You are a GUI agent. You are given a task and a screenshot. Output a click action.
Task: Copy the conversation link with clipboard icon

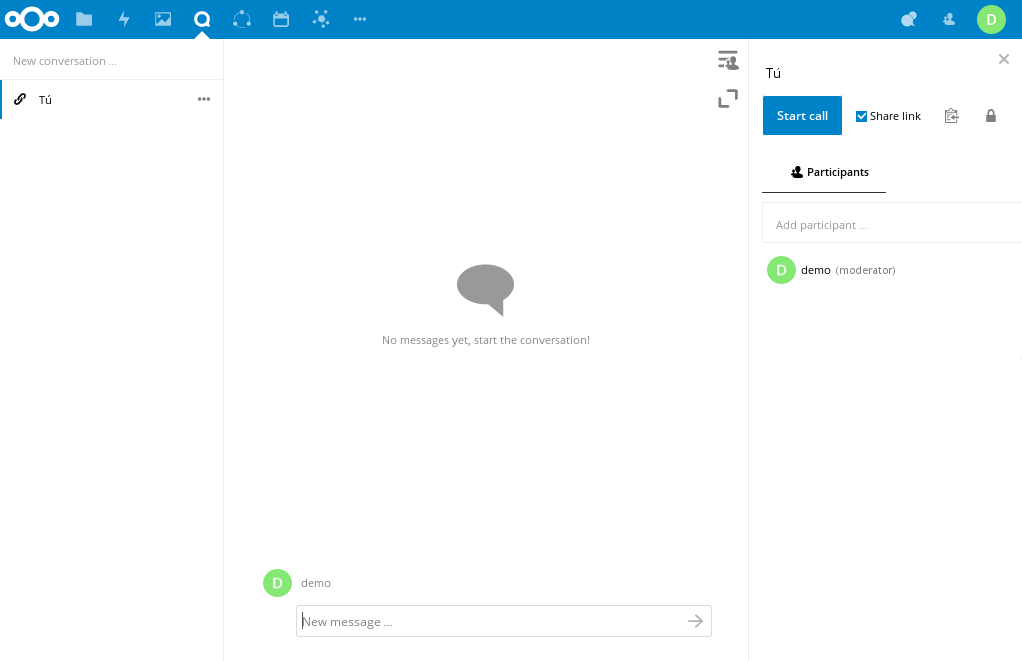[951, 116]
